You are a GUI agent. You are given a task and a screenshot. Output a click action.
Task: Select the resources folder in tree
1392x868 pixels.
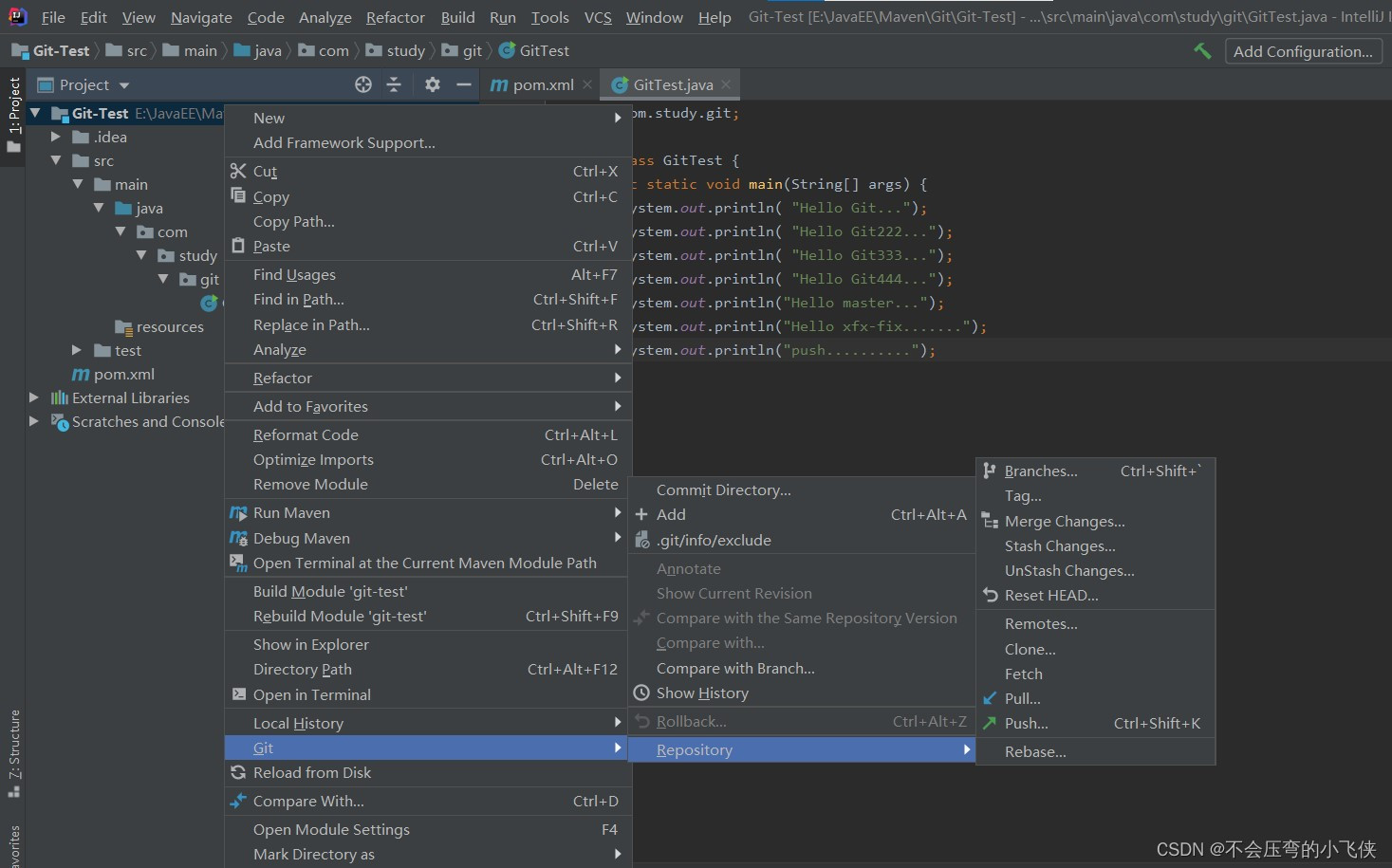point(158,326)
